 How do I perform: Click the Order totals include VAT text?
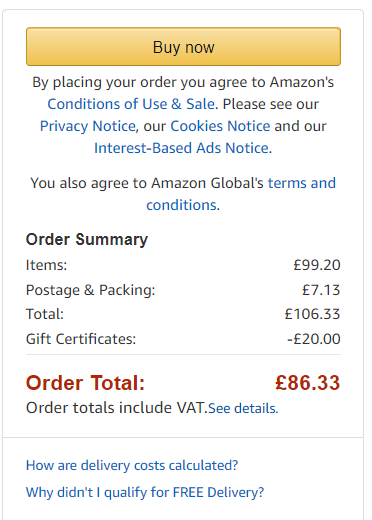click(x=117, y=408)
